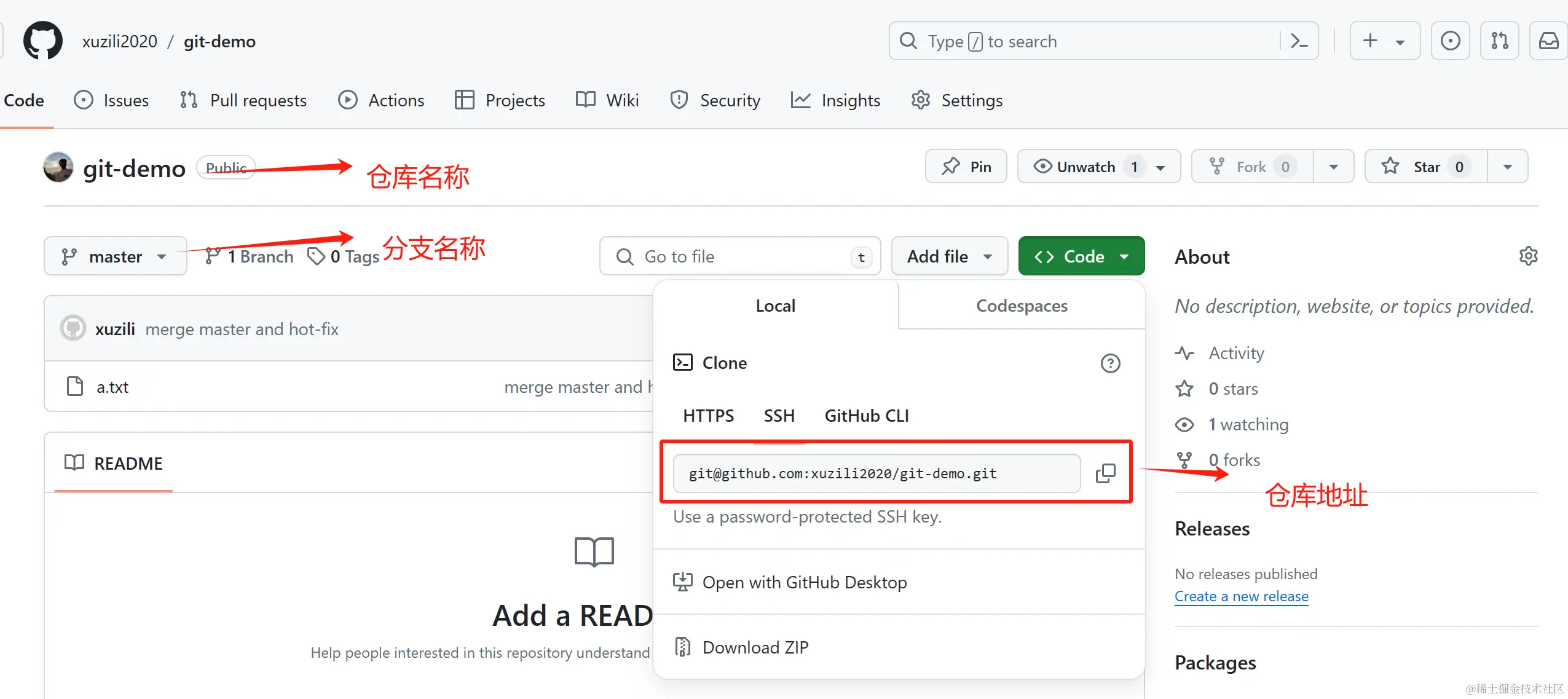The image size is (1568, 699).
Task: Expand the master branch dropdown
Action: [x=115, y=256]
